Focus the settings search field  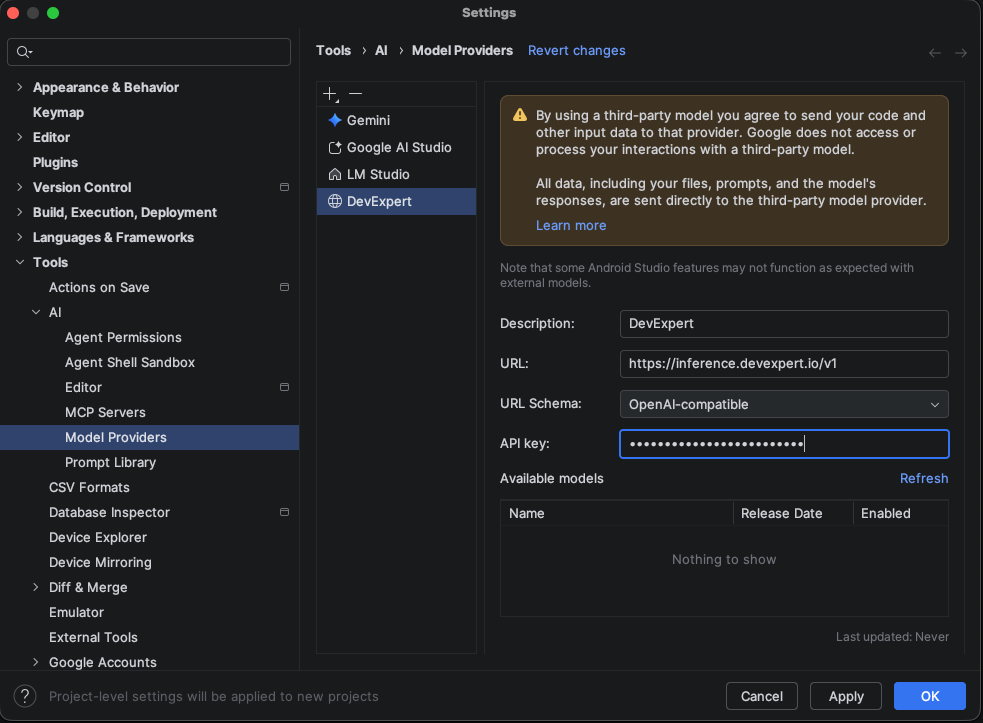tap(149, 52)
